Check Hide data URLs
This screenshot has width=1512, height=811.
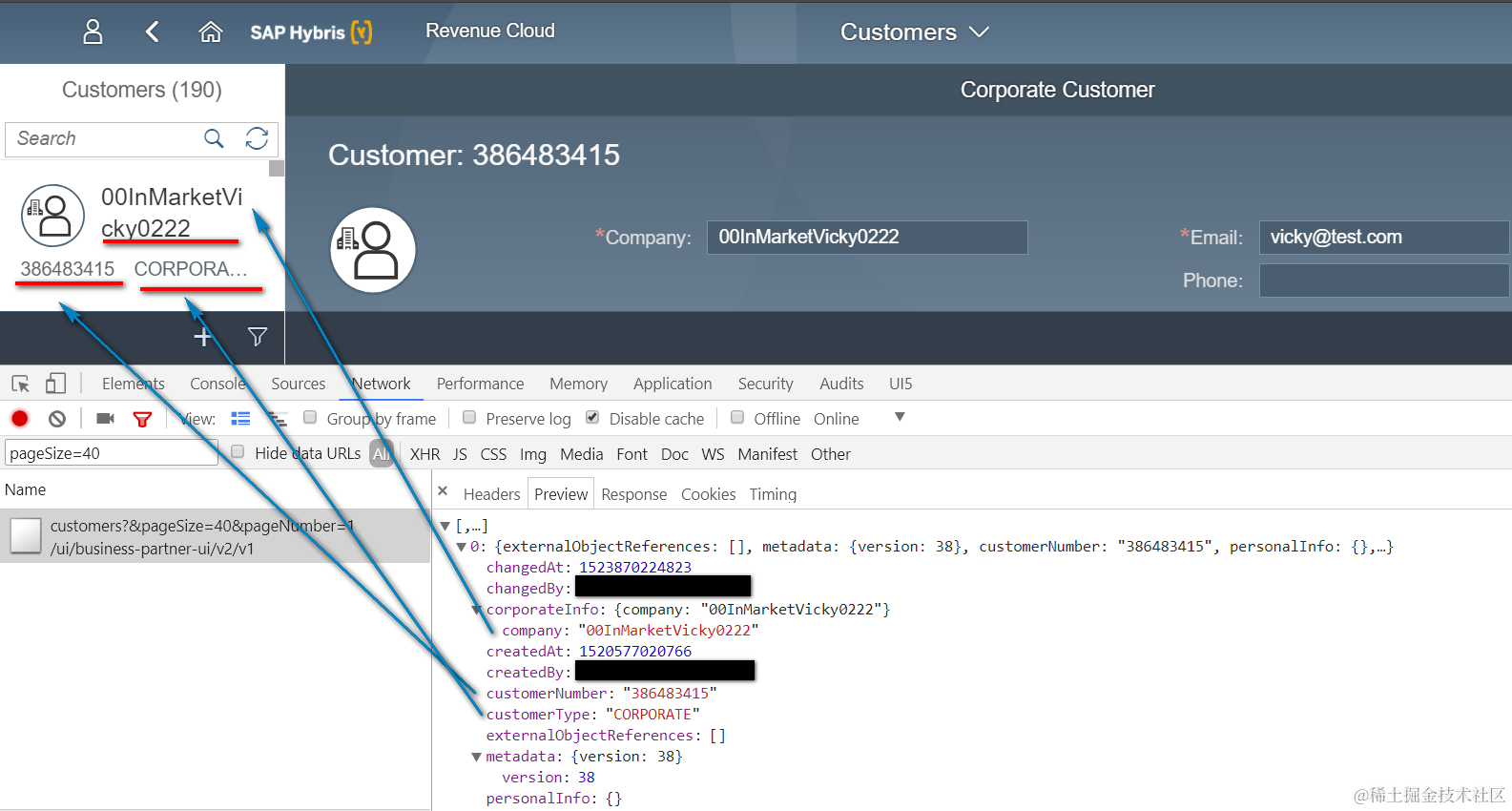pyautogui.click(x=238, y=451)
